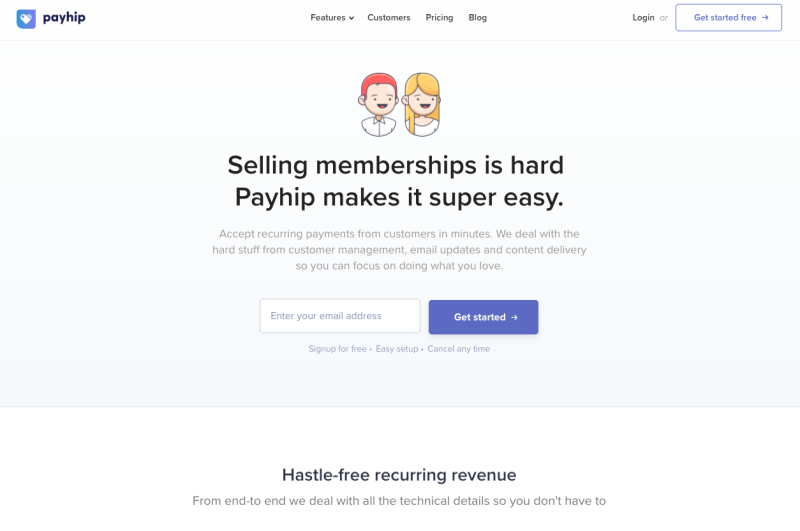The width and height of the screenshot is (800, 531).
Task: Click the red-haired man avatar illustration
Action: (379, 105)
